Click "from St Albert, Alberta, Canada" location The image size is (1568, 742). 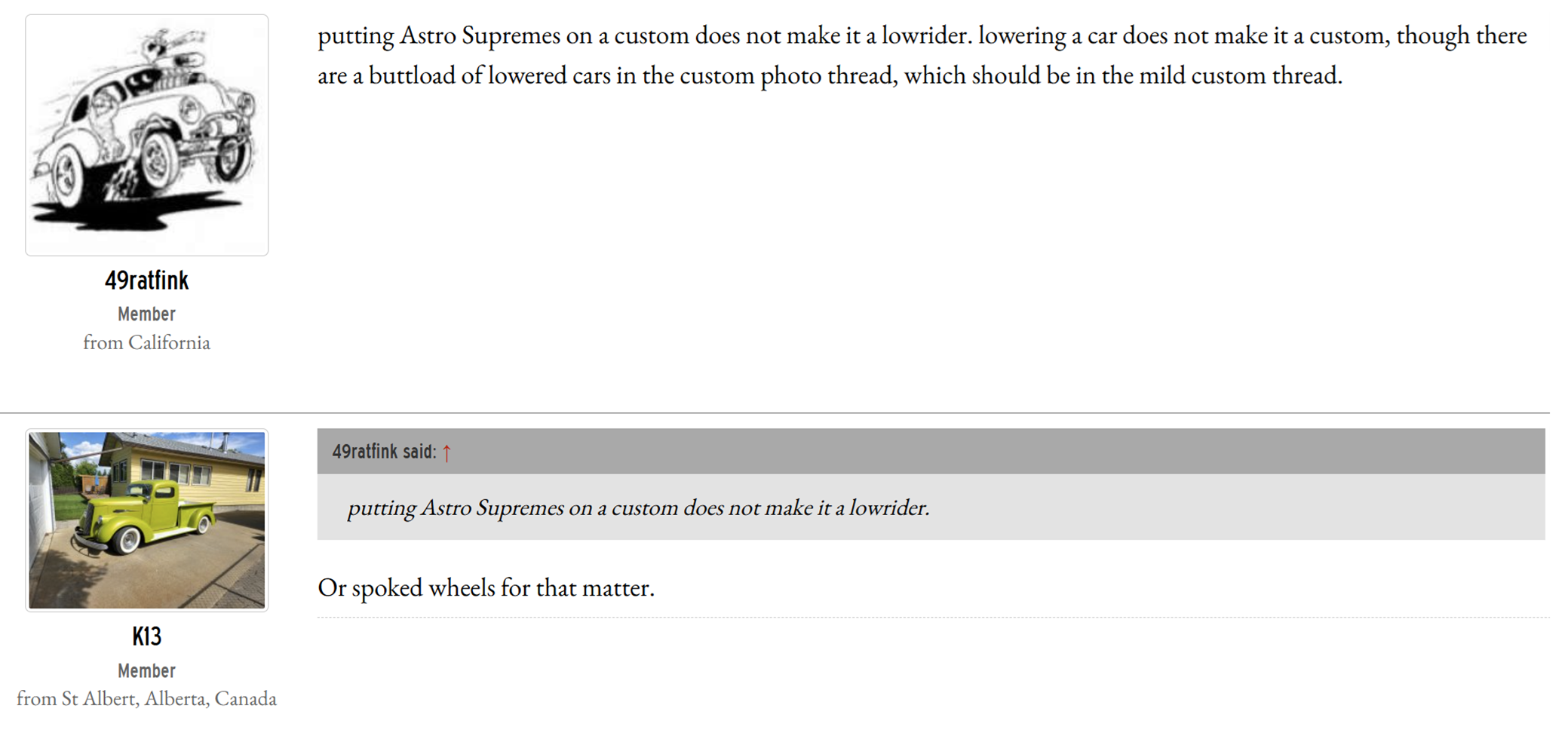(146, 698)
